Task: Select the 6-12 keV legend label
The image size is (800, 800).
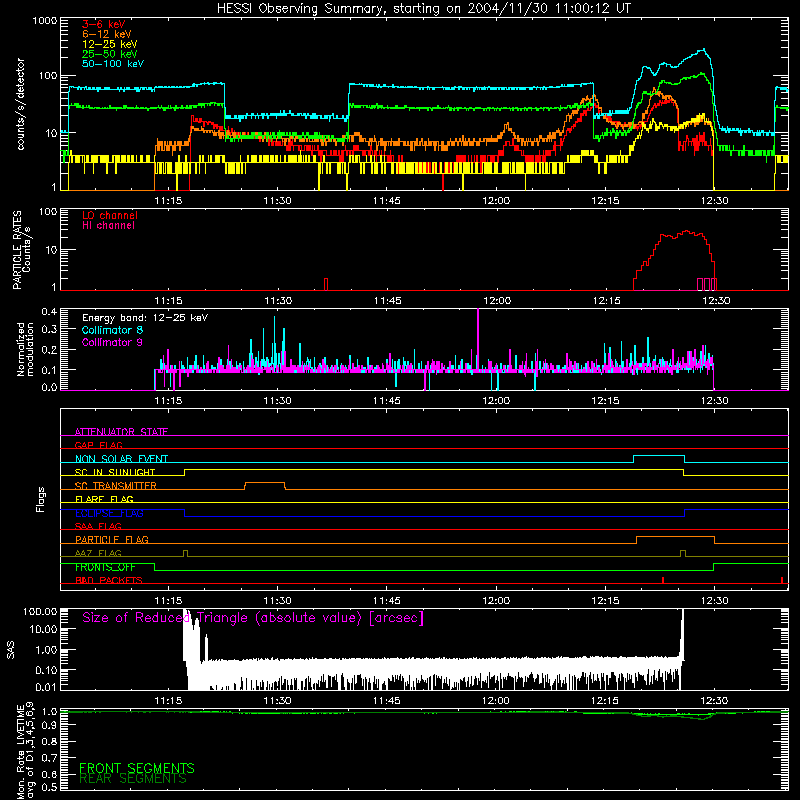Action: tap(107, 34)
